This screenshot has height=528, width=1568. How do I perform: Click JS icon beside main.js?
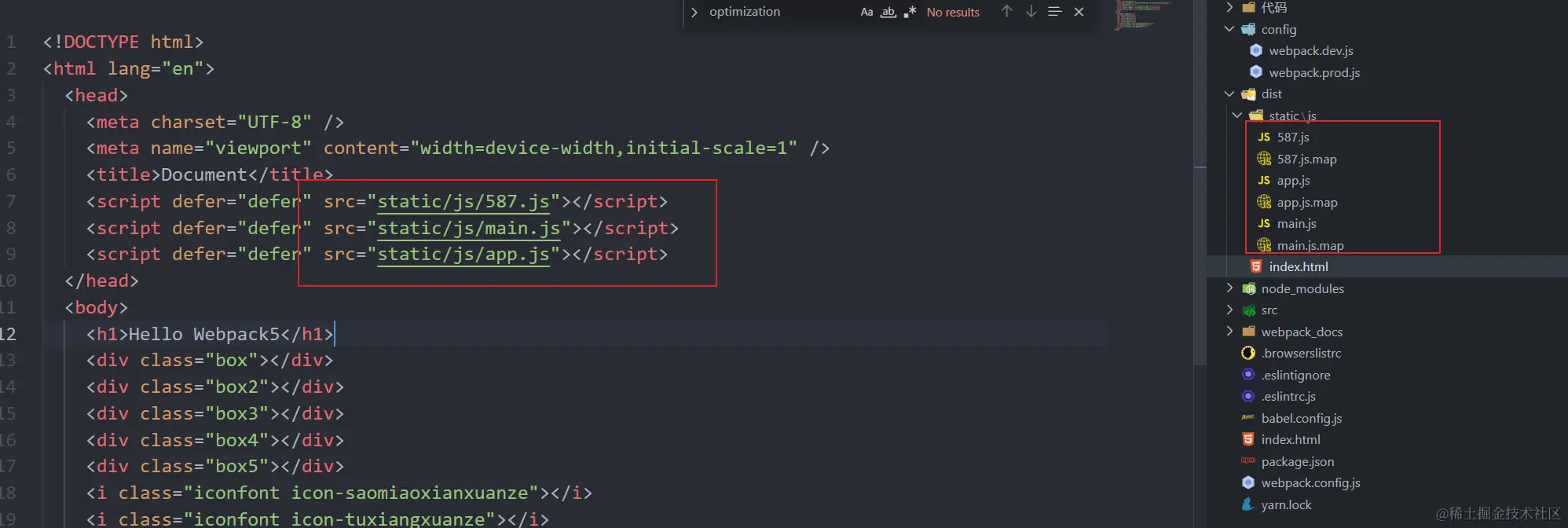pos(1264,223)
